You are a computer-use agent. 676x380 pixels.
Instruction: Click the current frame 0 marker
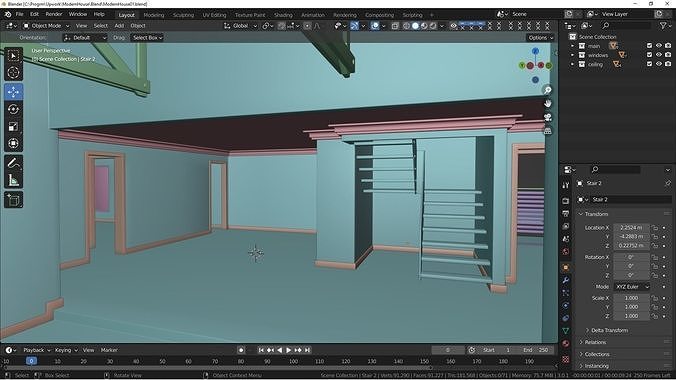point(31,361)
